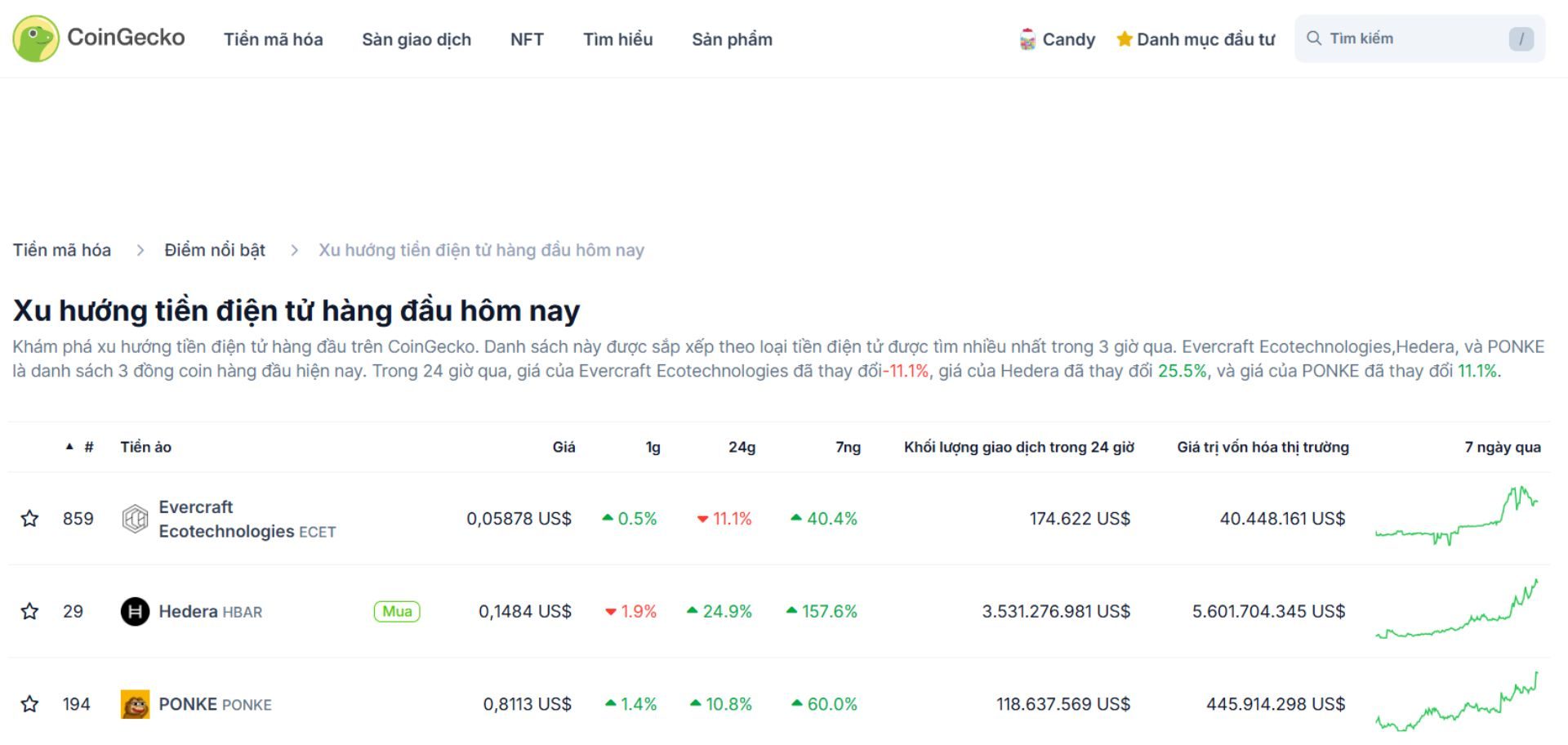The height and width of the screenshot is (745, 1568).
Task: Open the Sản phẩm dropdown
Action: pyautogui.click(x=732, y=38)
